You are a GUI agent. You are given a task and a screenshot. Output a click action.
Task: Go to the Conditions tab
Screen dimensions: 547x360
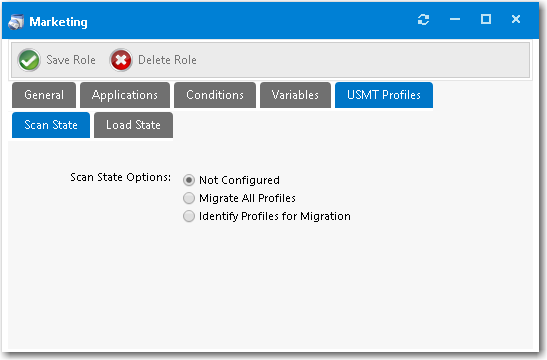pyautogui.click(x=215, y=95)
